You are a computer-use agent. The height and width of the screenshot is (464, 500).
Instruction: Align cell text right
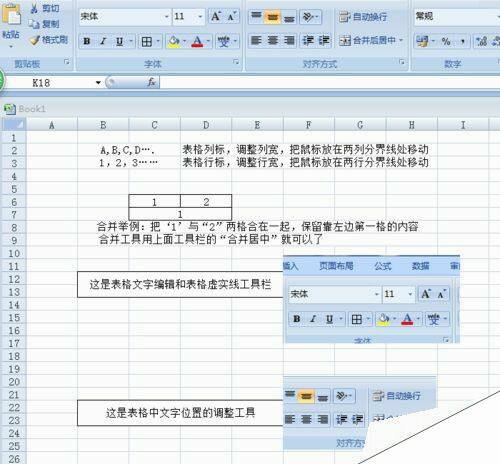click(289, 41)
